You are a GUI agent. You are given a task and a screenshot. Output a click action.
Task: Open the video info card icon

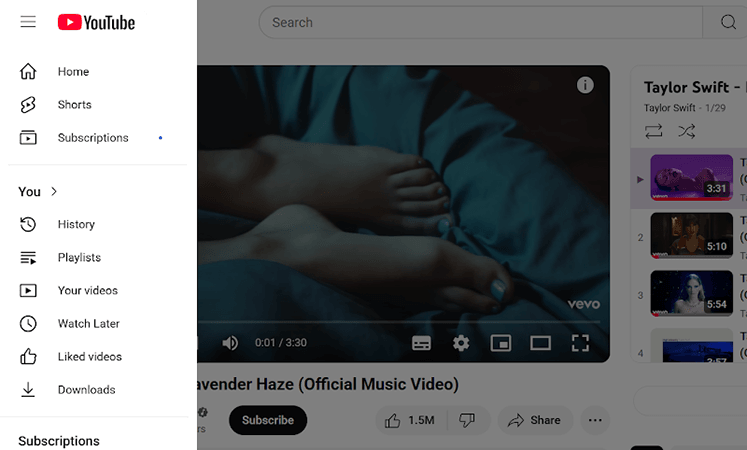pos(585,85)
